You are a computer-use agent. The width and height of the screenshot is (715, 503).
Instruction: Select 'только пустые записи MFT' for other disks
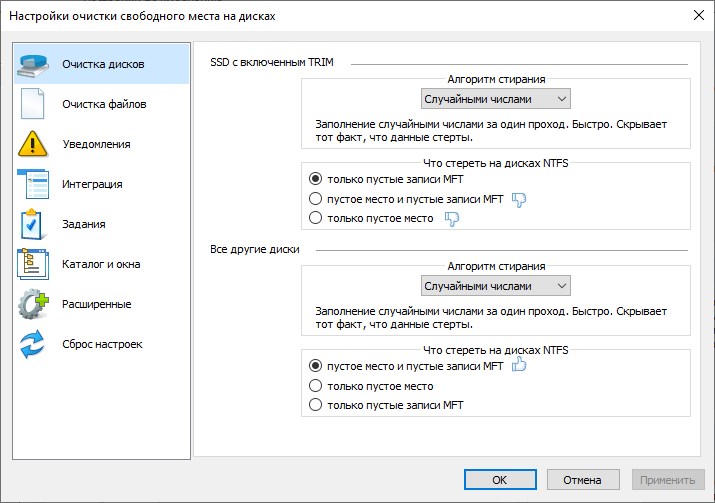[317, 405]
